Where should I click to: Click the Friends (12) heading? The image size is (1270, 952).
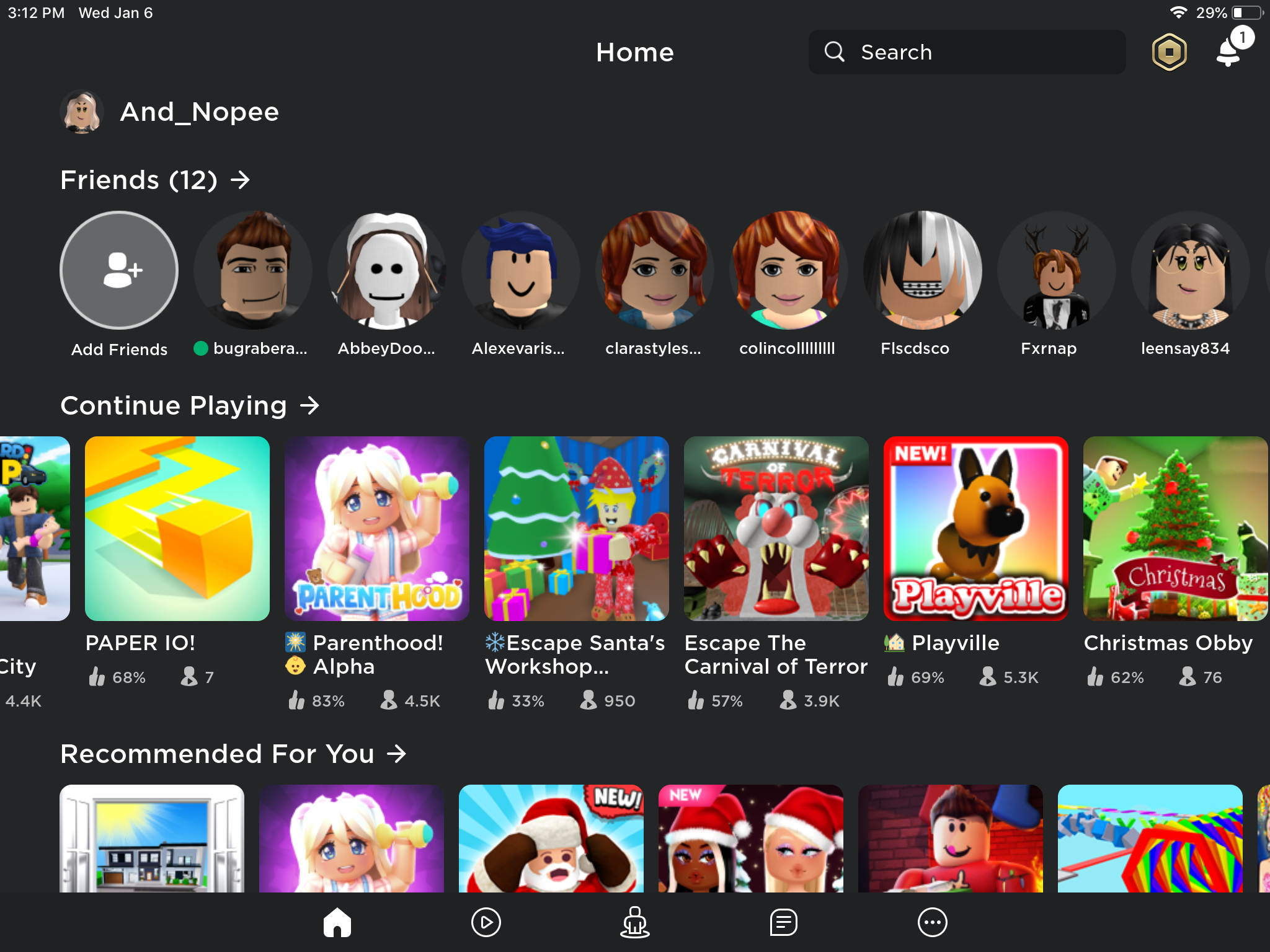pos(139,180)
